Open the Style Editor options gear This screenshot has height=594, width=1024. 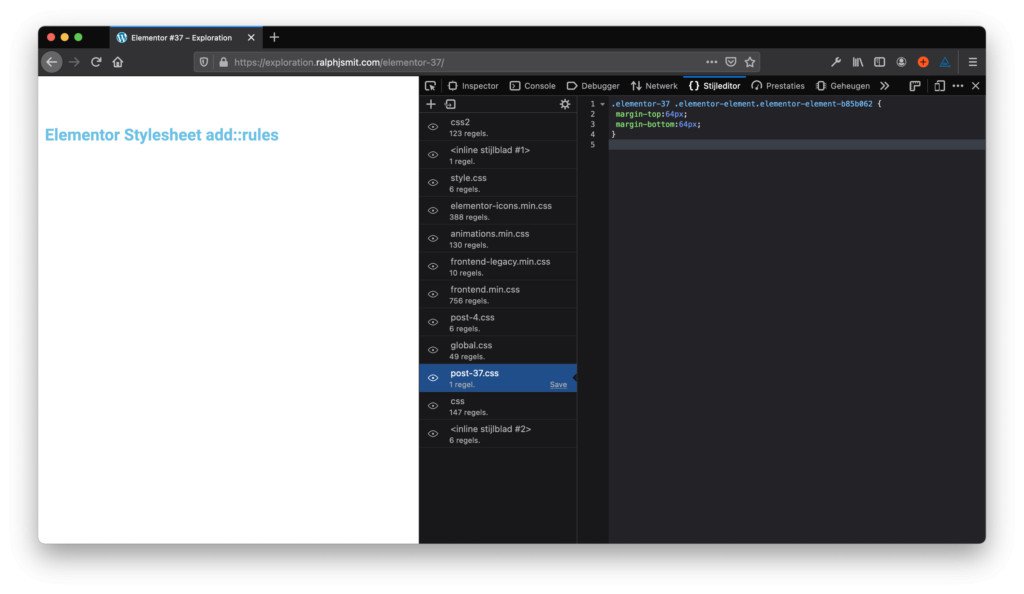point(565,104)
